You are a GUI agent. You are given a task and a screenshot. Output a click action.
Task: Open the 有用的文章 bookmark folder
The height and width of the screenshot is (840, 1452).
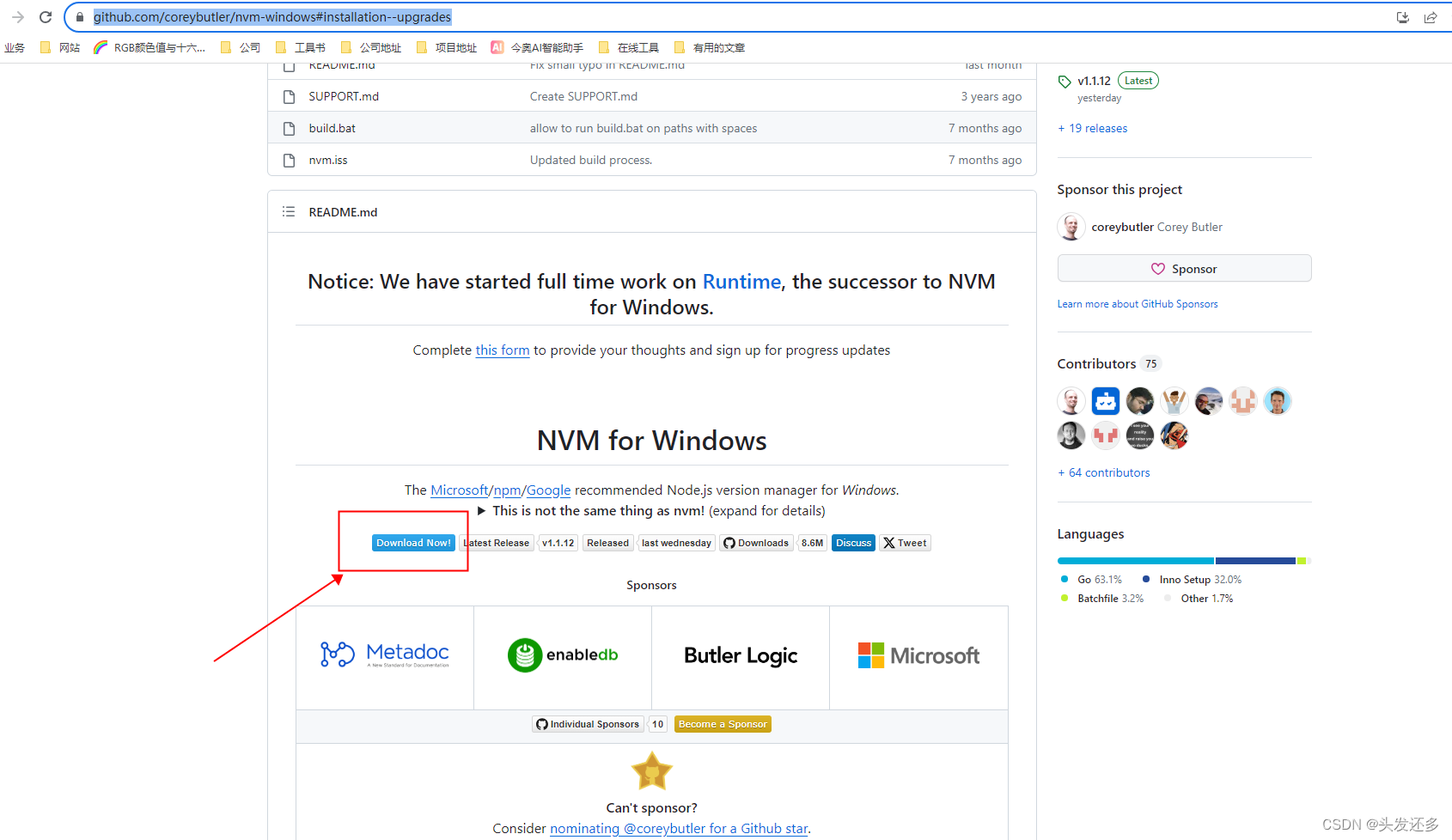(x=710, y=47)
